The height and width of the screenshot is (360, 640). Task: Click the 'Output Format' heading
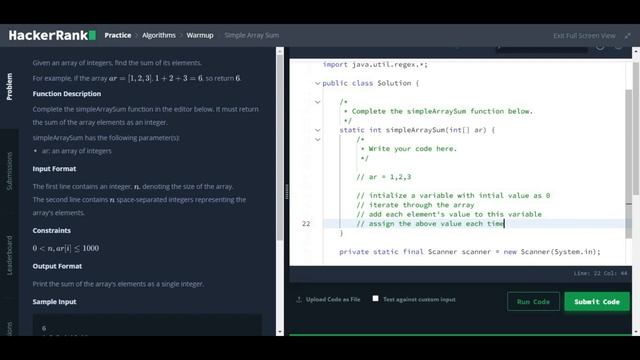[x=57, y=266]
